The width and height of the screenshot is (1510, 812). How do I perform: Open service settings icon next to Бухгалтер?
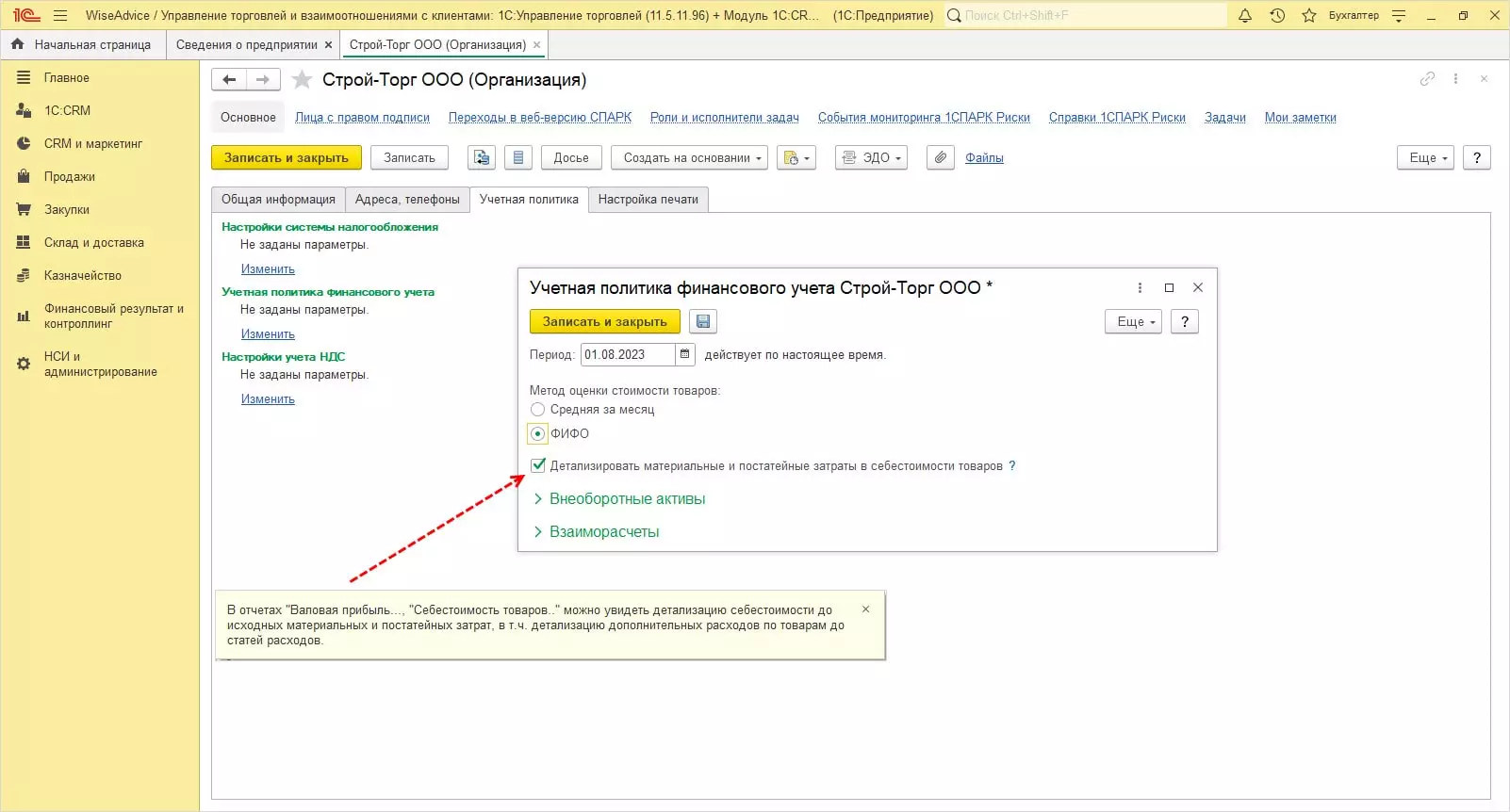1399,15
